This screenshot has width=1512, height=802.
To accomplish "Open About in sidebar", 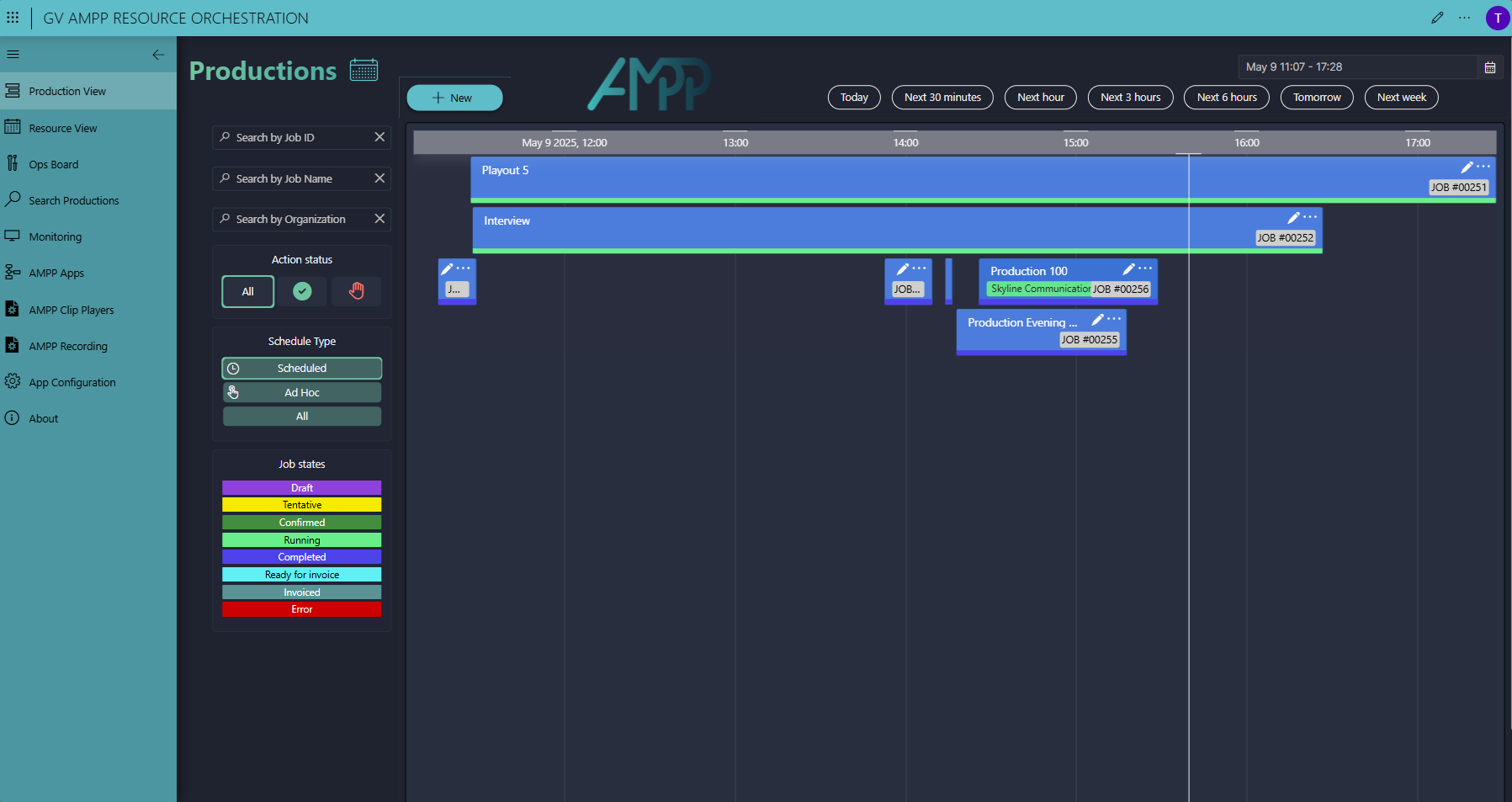I will [x=88, y=418].
